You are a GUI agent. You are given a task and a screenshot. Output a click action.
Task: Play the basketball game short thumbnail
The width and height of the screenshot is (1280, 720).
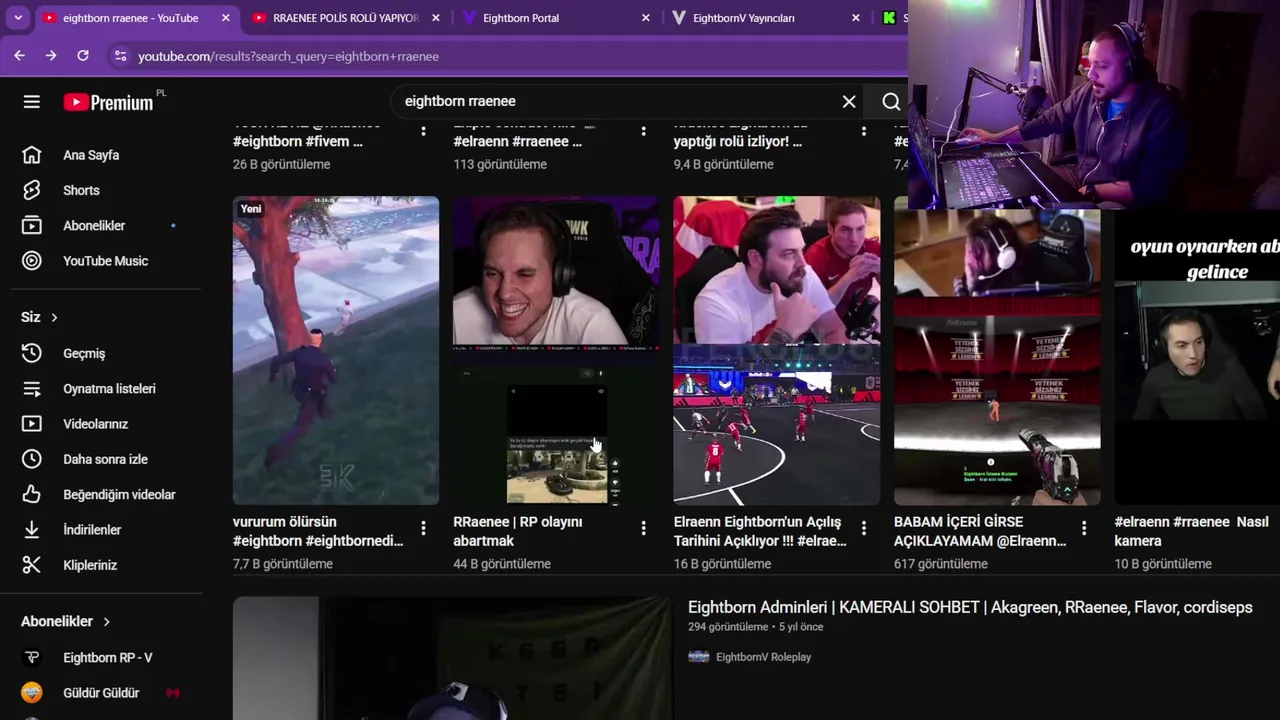coord(777,350)
